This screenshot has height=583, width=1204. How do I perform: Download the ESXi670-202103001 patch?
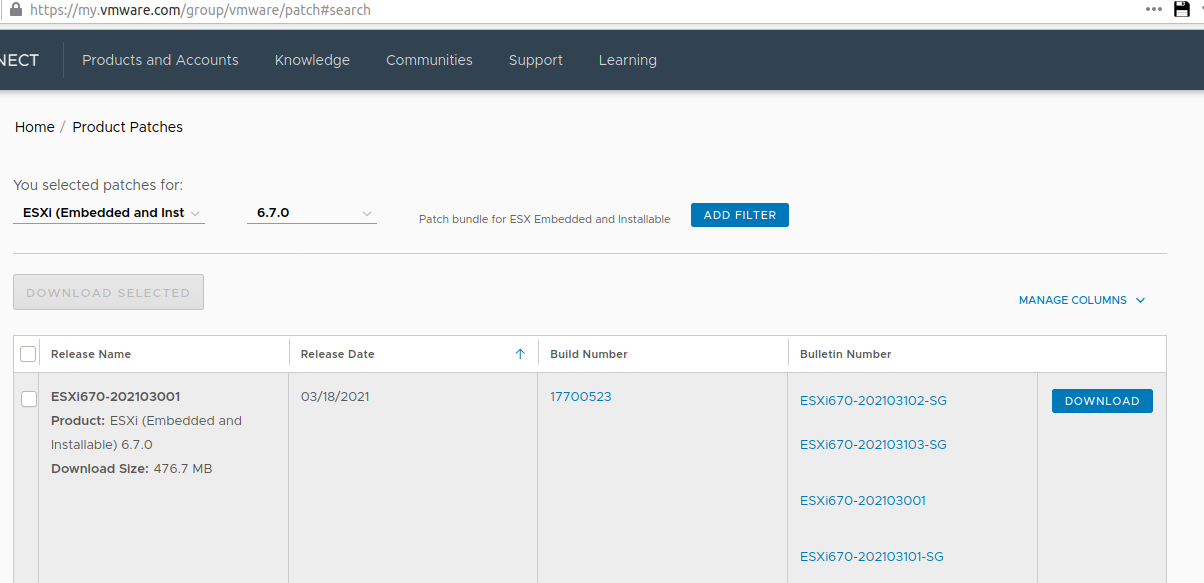point(1102,401)
